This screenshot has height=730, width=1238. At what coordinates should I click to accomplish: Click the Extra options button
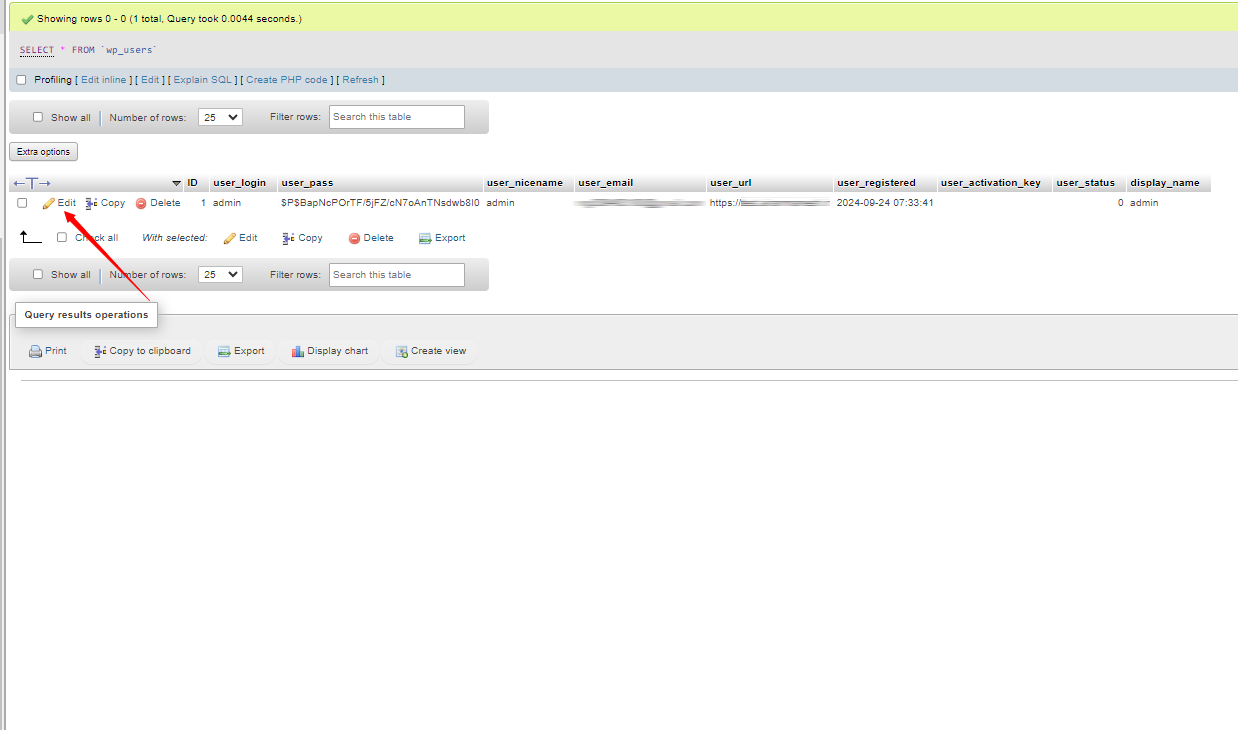pyautogui.click(x=43, y=152)
